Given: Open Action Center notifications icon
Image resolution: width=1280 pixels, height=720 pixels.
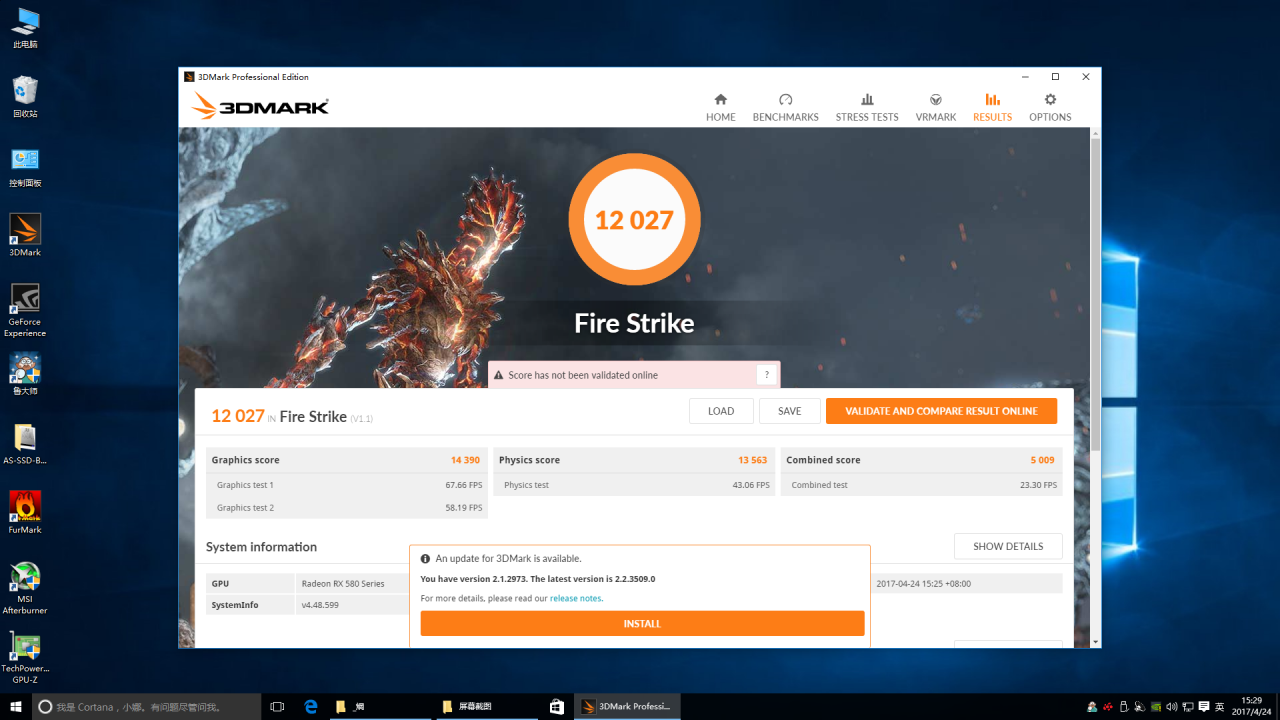Looking at the screenshot, I should [x=1203, y=707].
